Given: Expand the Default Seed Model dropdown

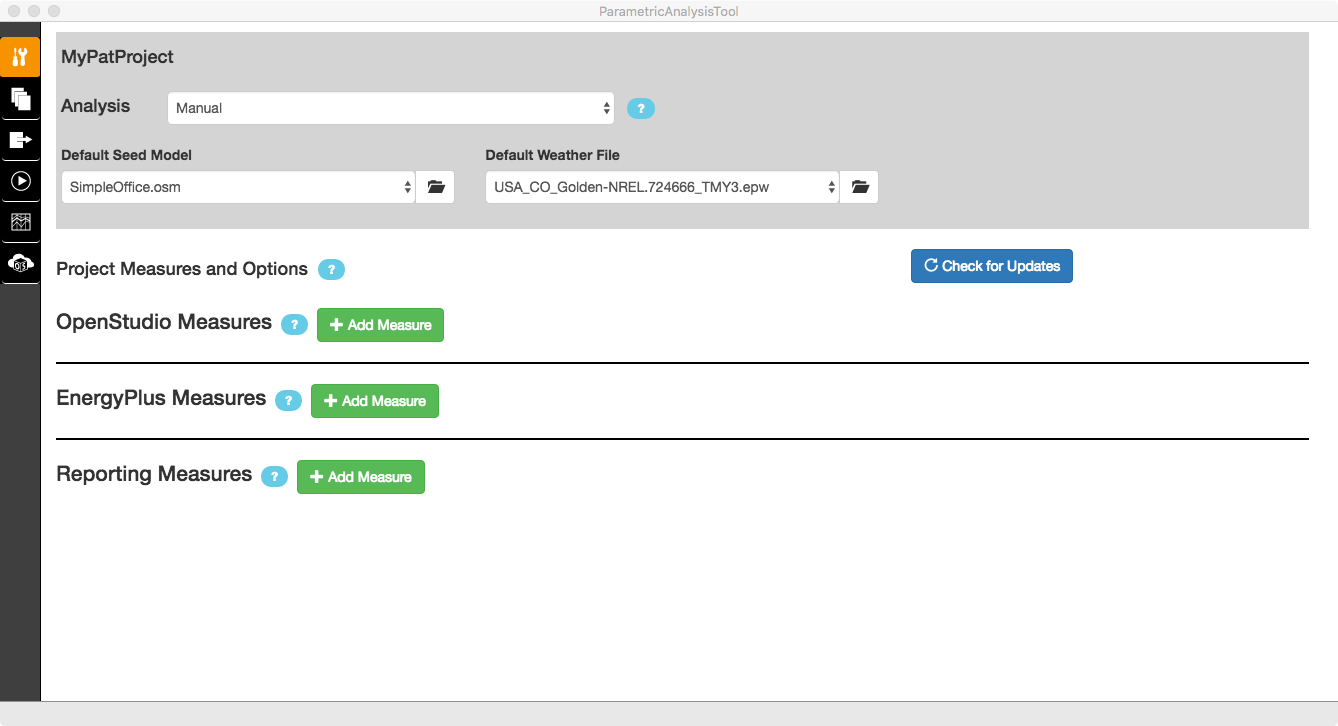Looking at the screenshot, I should [x=237, y=186].
